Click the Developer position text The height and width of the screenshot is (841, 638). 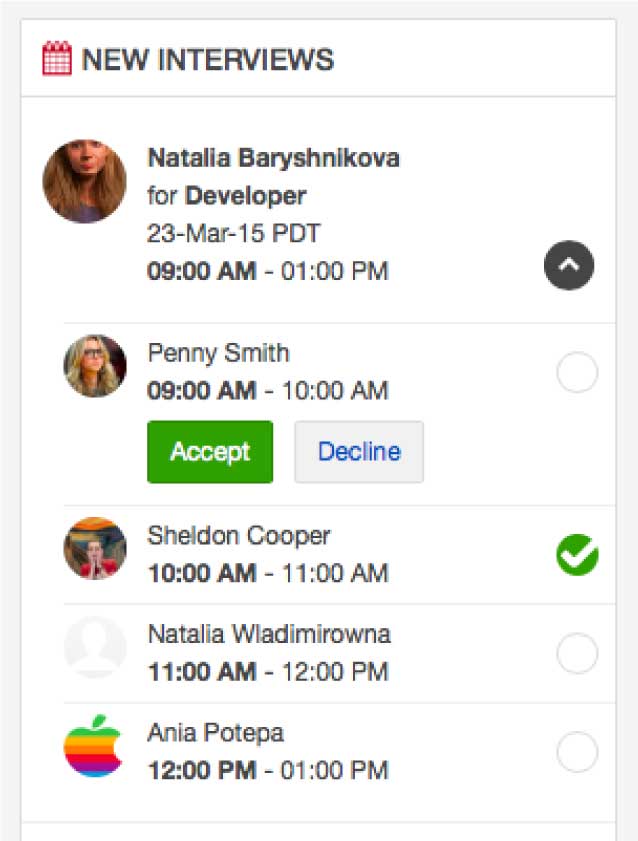[246, 196]
